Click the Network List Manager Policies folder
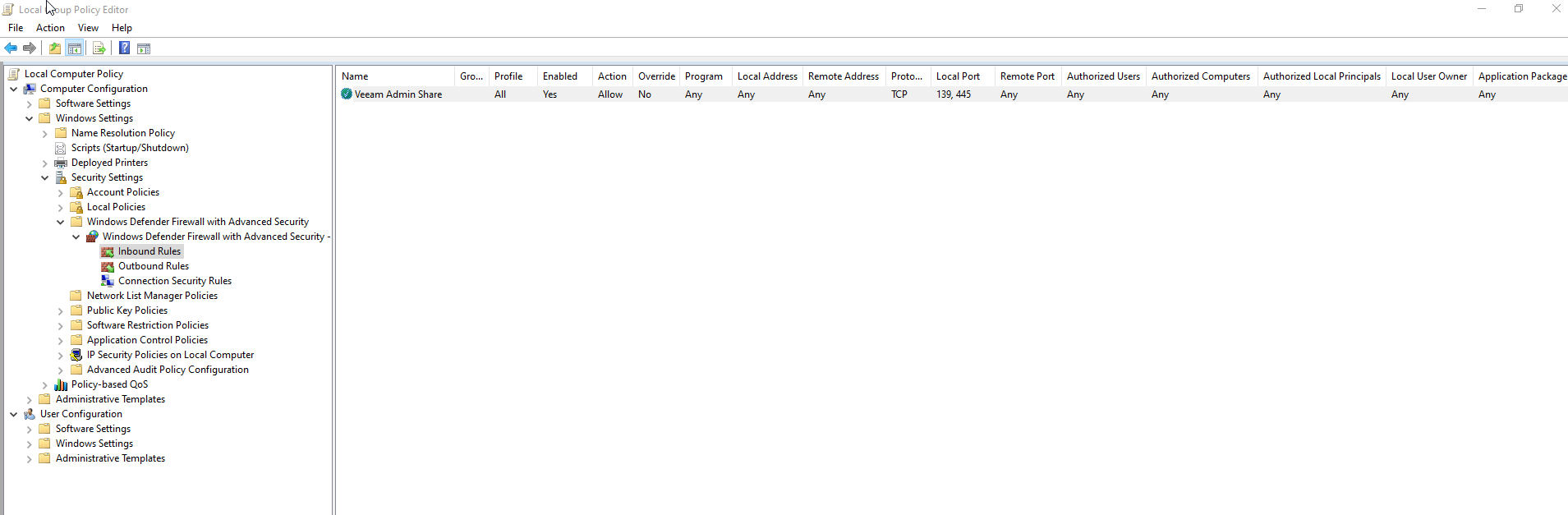 click(152, 296)
